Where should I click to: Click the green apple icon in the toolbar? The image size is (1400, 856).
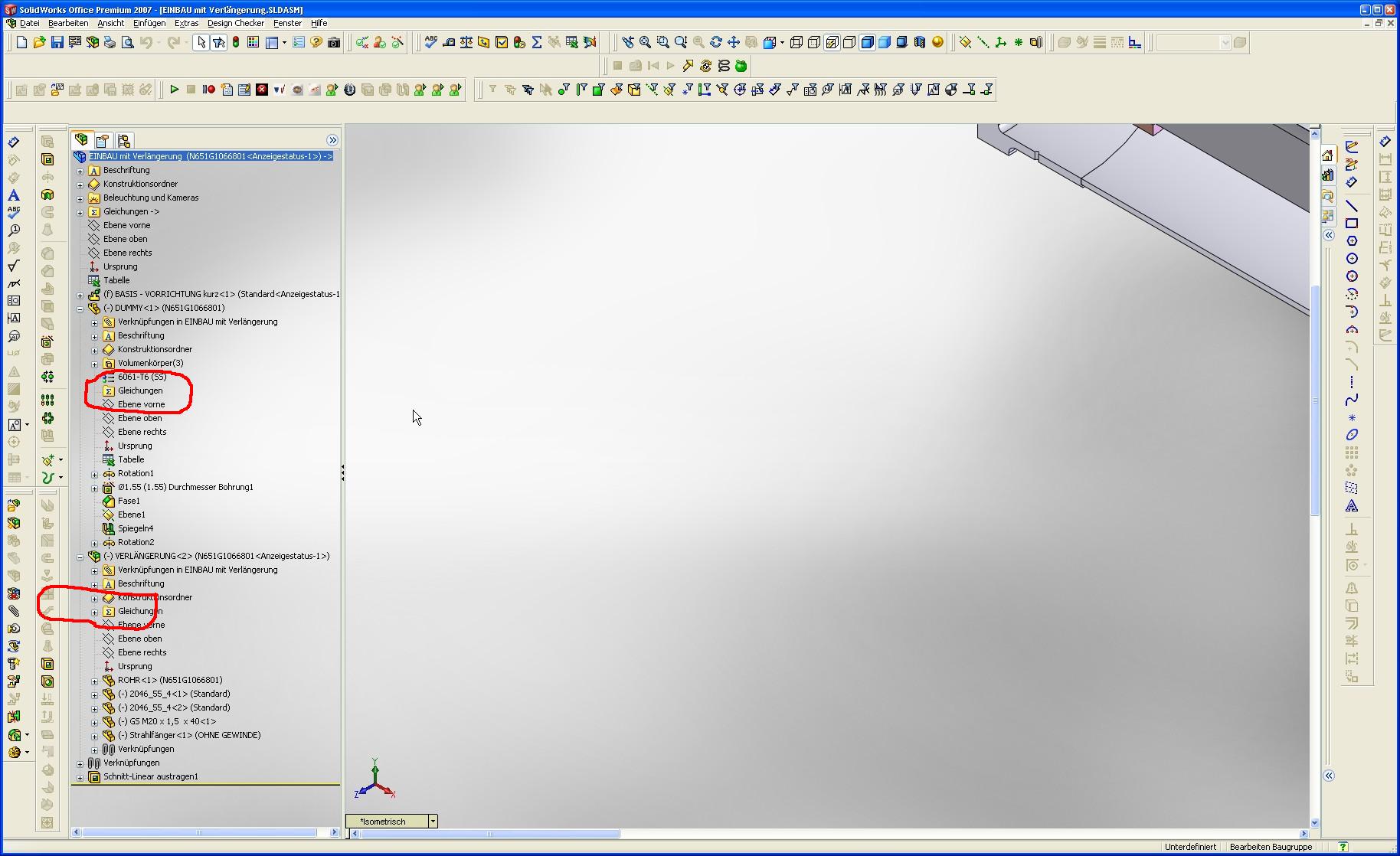click(741, 67)
